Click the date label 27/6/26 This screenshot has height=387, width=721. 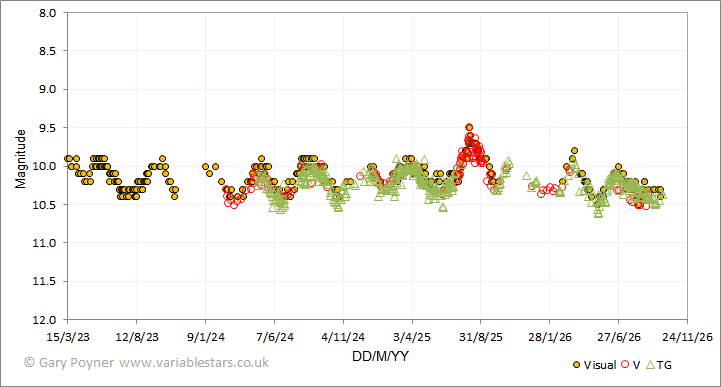click(618, 337)
